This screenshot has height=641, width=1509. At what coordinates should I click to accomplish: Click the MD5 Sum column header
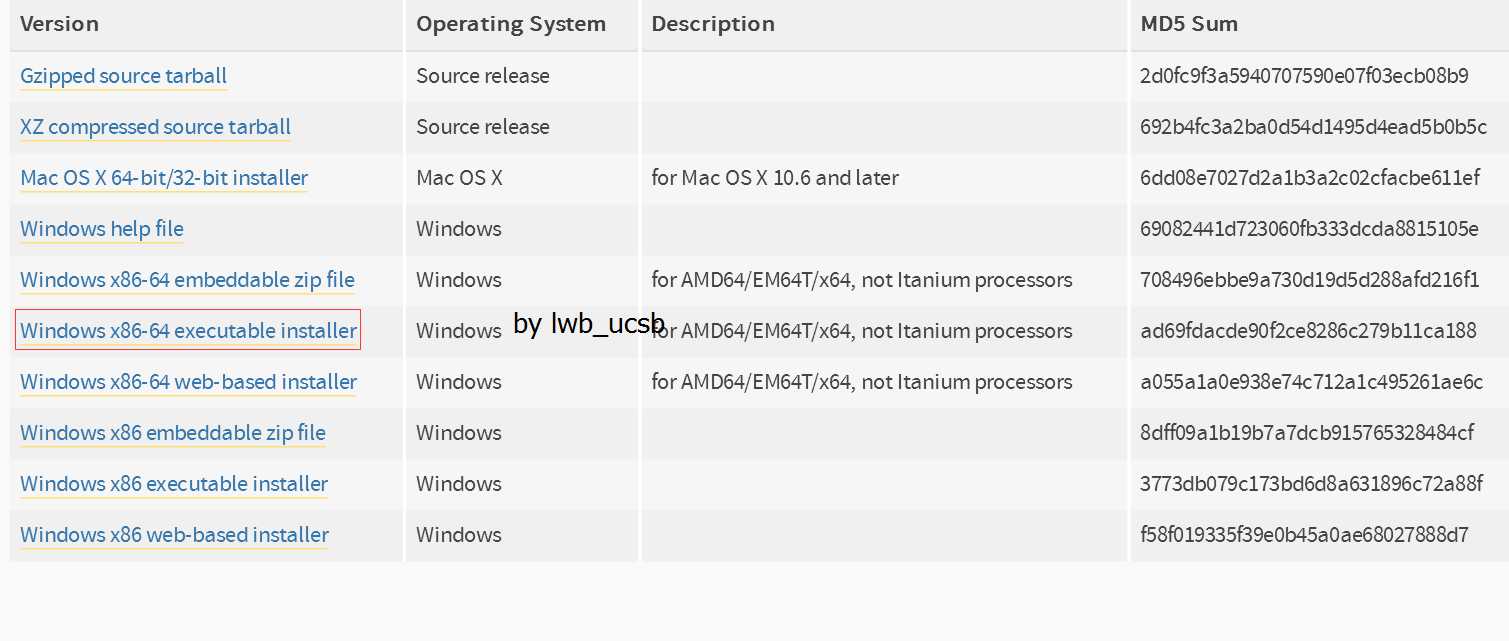(x=1189, y=24)
